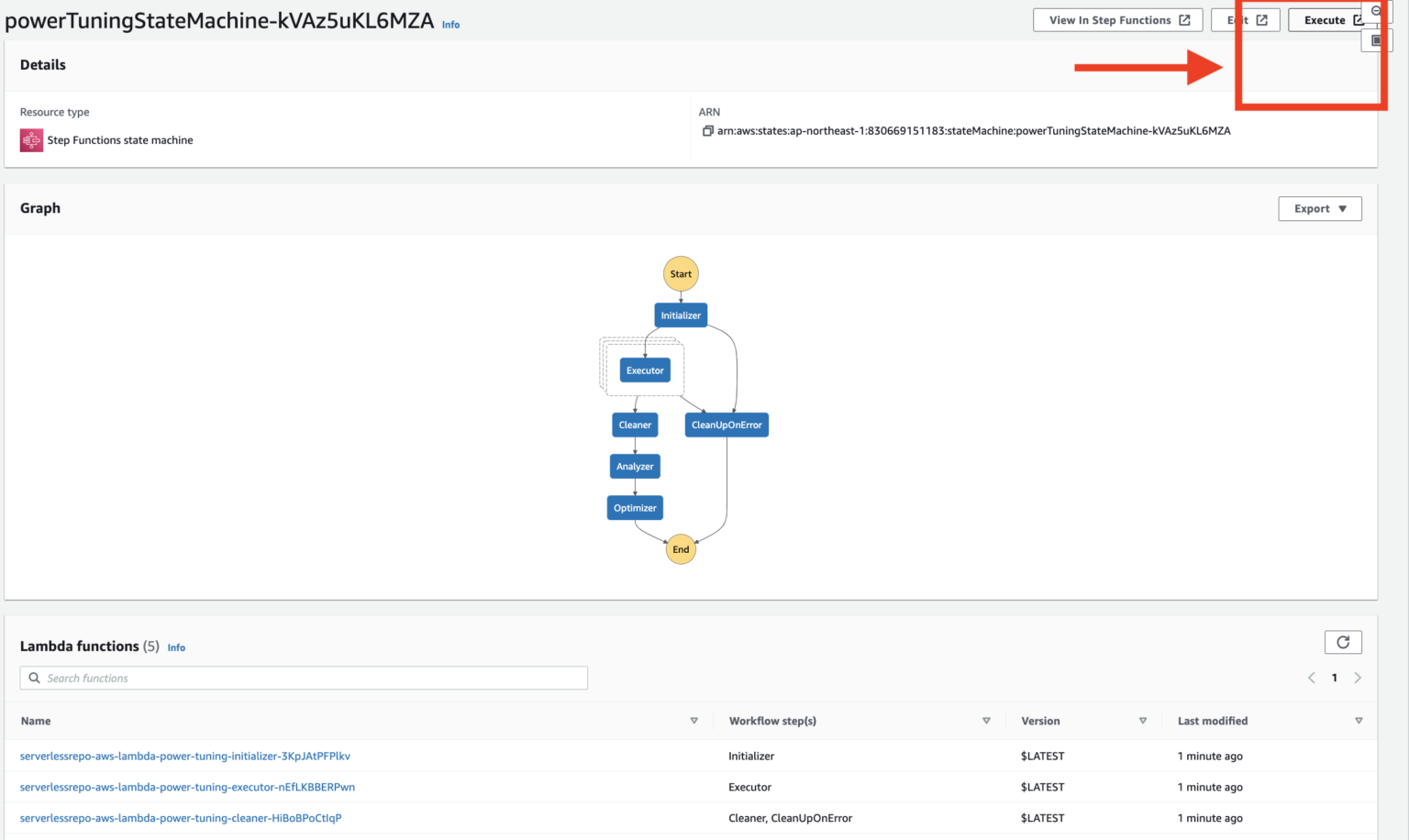
Task: Copy the state machine ARN
Action: click(x=706, y=131)
